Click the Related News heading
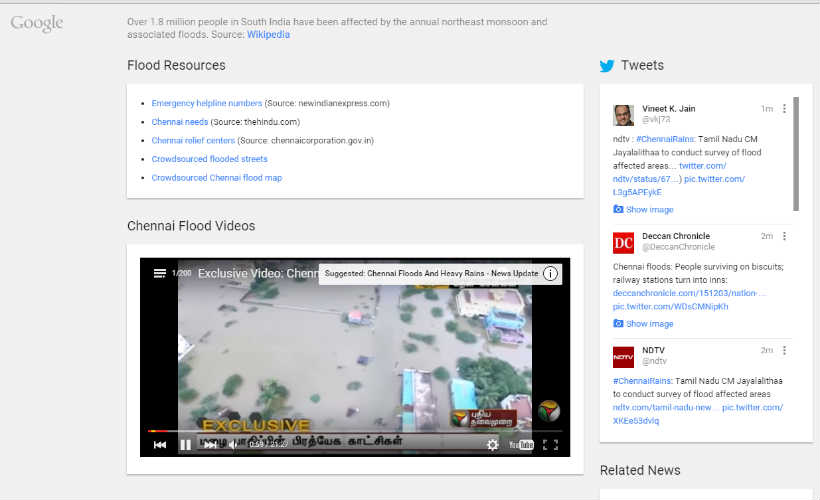This screenshot has height=500, width=820. pos(640,470)
